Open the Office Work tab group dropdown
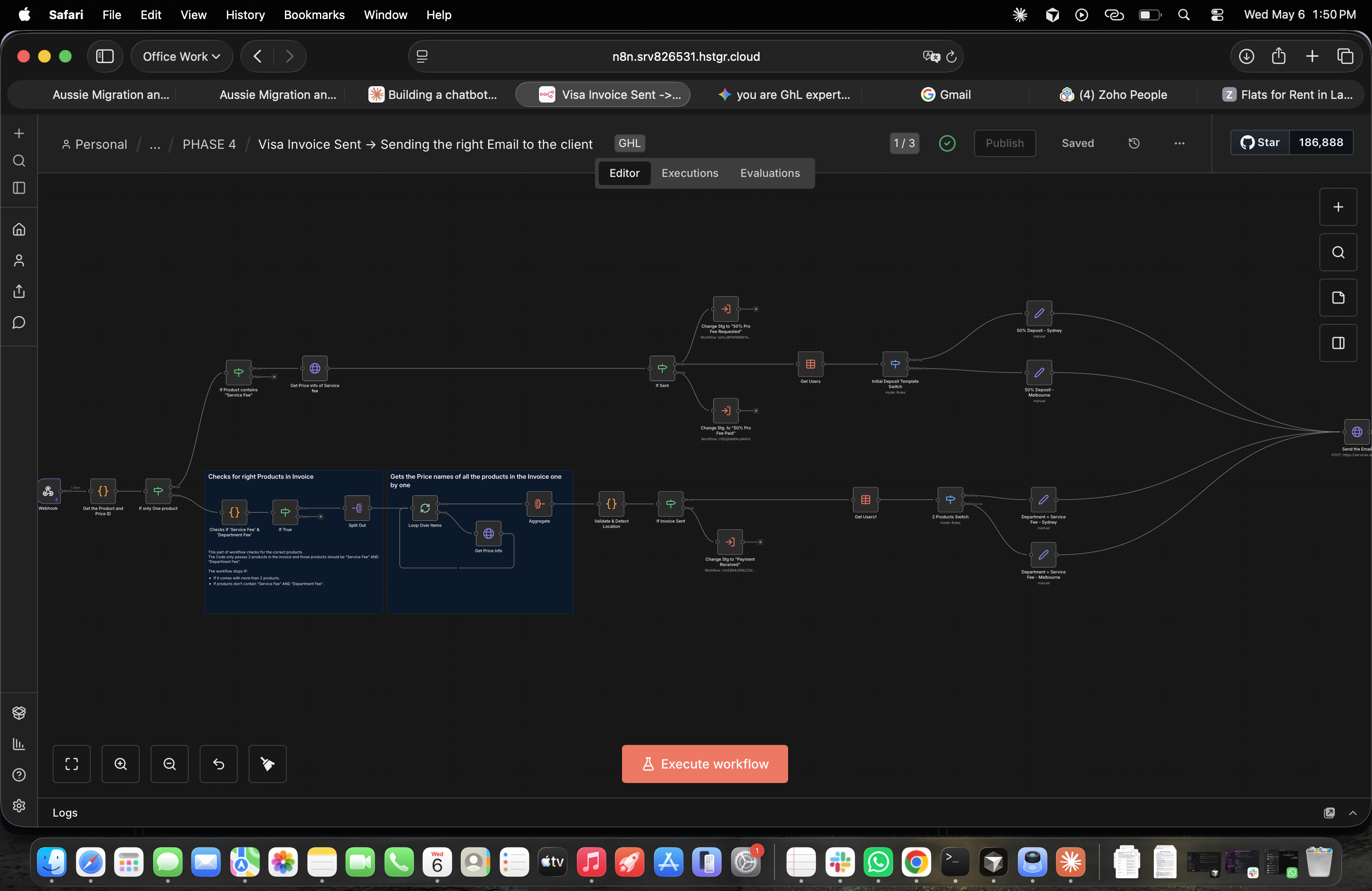1372x891 pixels. [x=181, y=56]
